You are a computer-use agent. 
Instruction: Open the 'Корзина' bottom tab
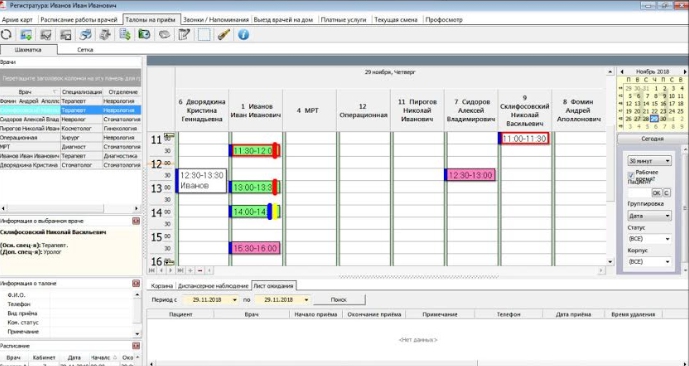click(162, 286)
